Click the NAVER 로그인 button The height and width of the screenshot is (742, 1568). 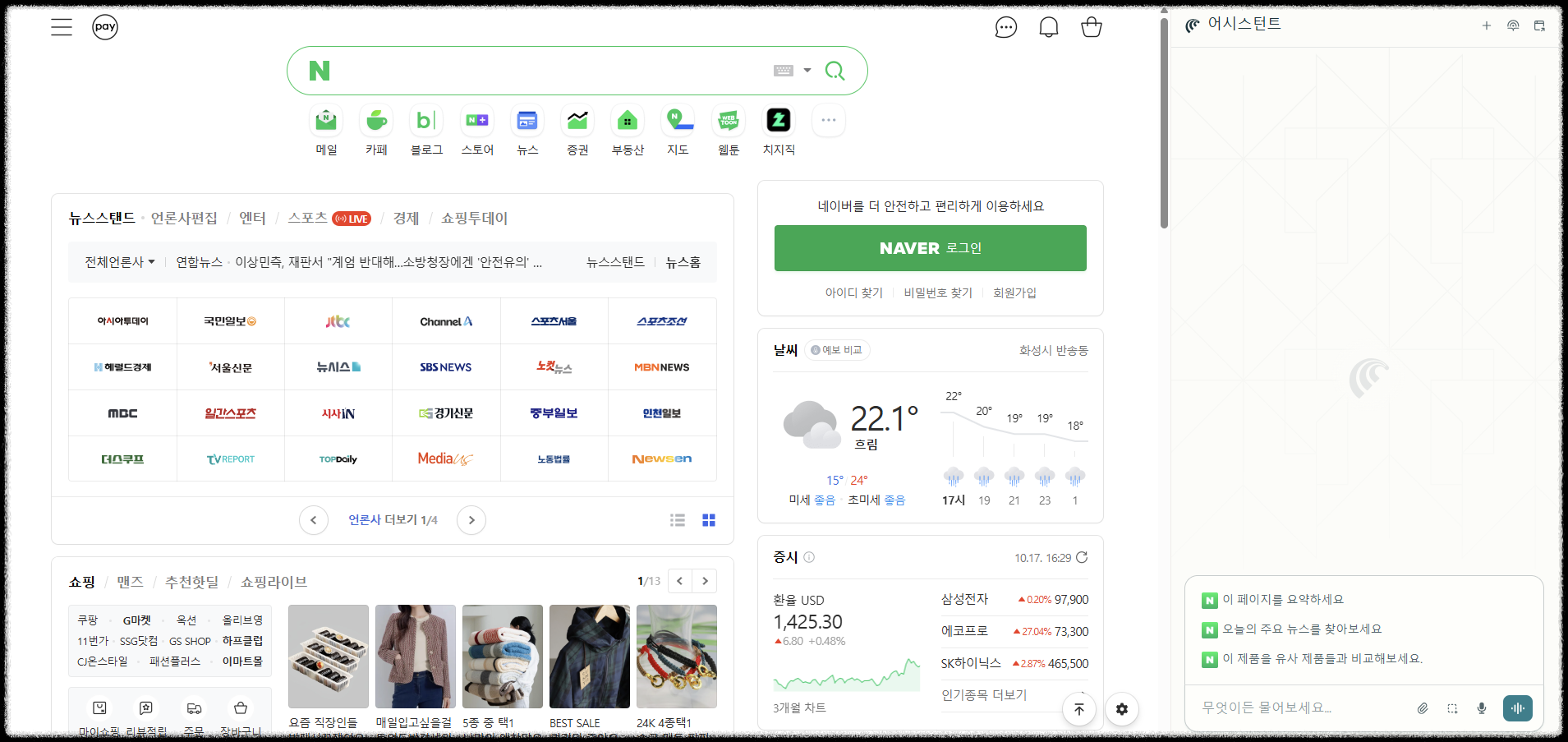(x=930, y=247)
